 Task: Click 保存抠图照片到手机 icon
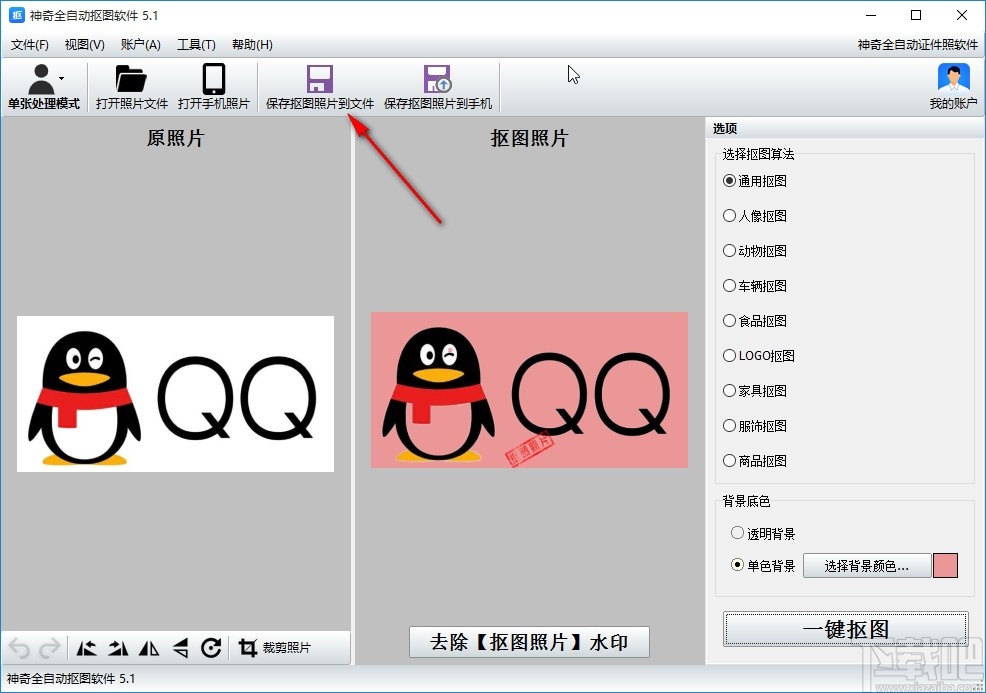click(437, 79)
